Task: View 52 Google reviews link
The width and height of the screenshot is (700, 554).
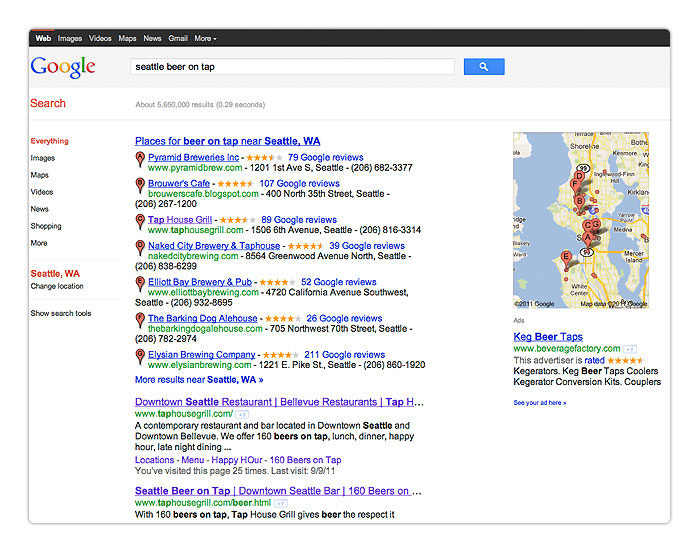Action: (338, 282)
